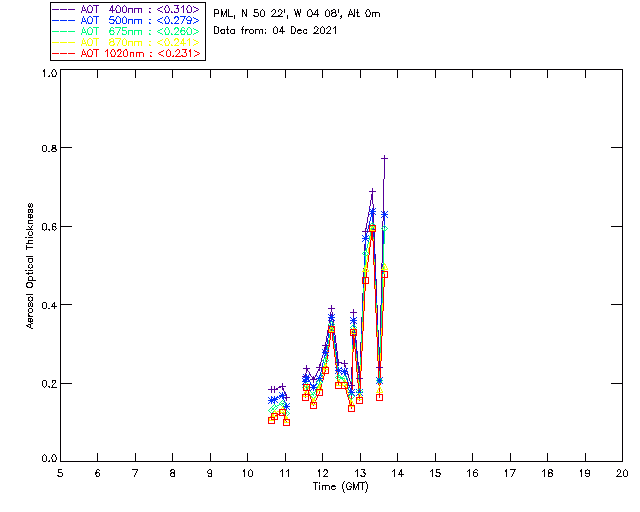Image resolution: width=640 pixels, height=512 pixels.
Task: Click the x-axis tick label 9
Action: pos(210,473)
